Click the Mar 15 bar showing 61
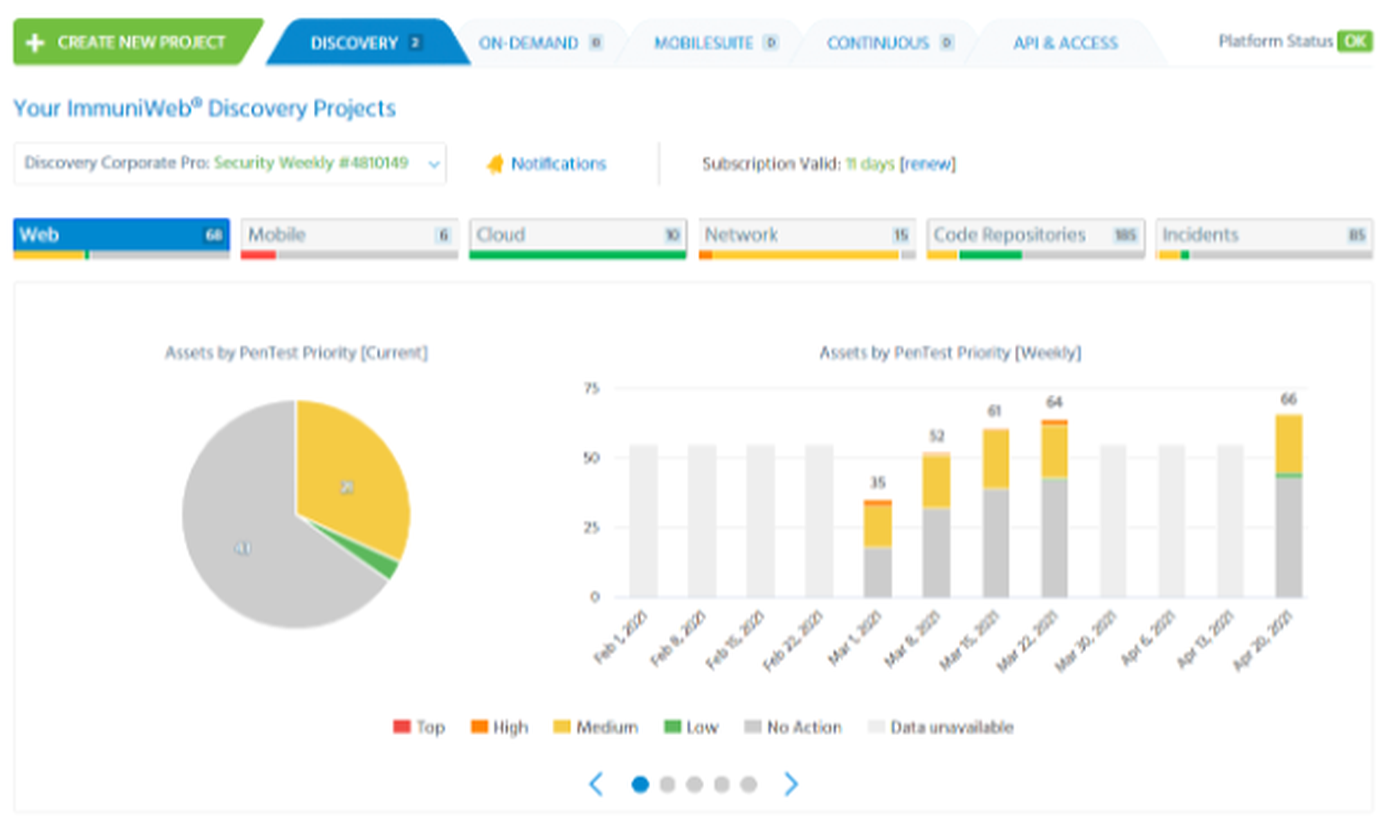The height and width of the screenshot is (840, 1400). 996,513
